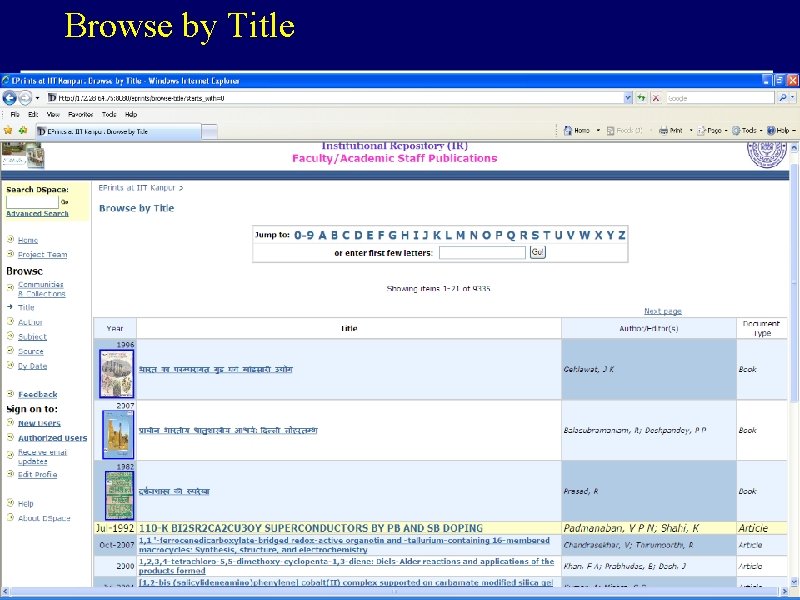Jump to titles starting with M

coord(460,235)
